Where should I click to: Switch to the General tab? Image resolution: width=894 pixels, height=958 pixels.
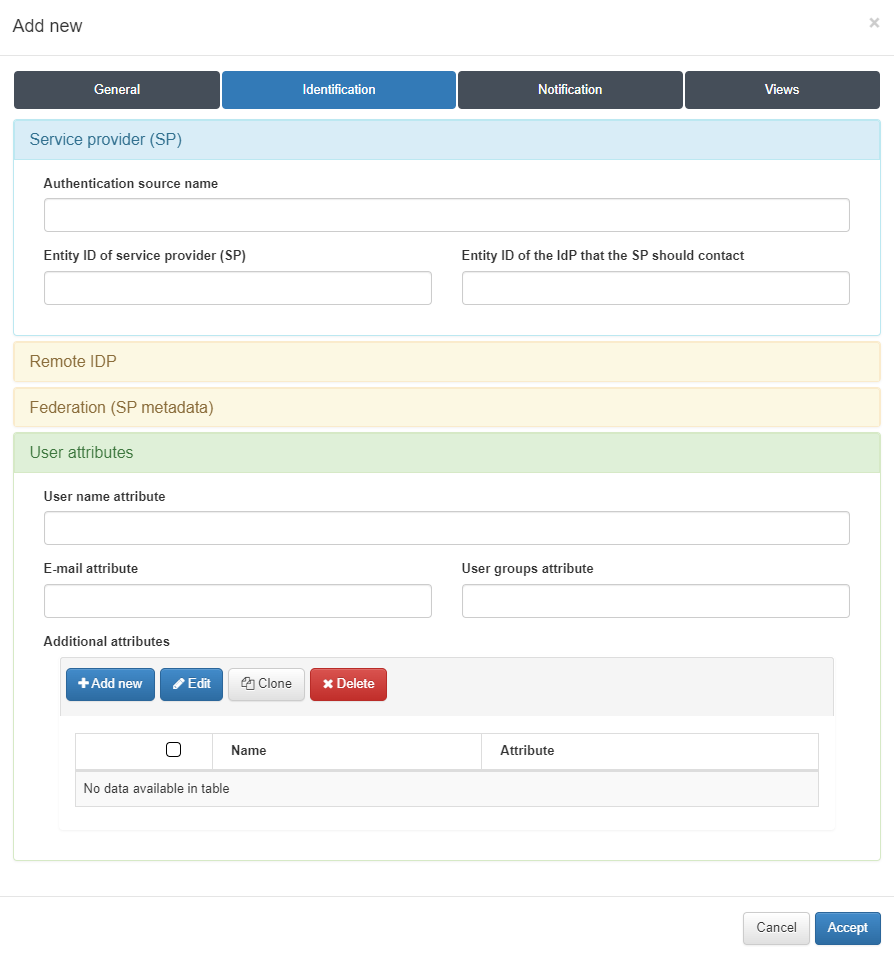tap(117, 90)
